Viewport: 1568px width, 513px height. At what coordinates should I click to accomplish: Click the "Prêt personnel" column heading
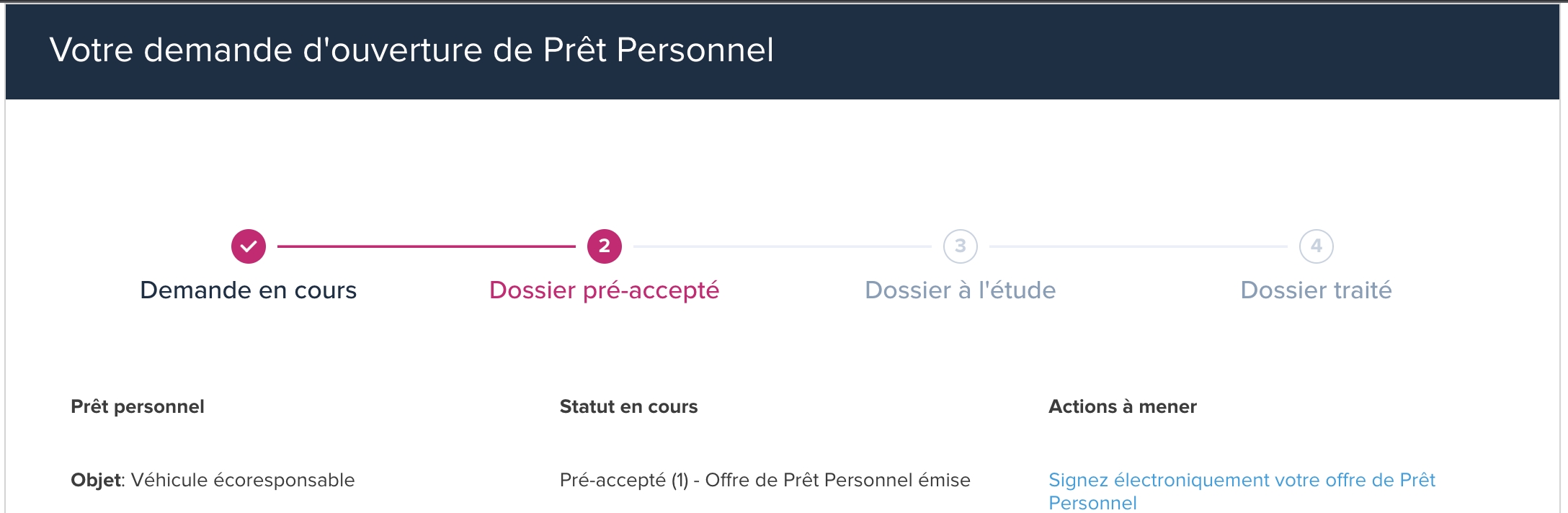[x=138, y=407]
